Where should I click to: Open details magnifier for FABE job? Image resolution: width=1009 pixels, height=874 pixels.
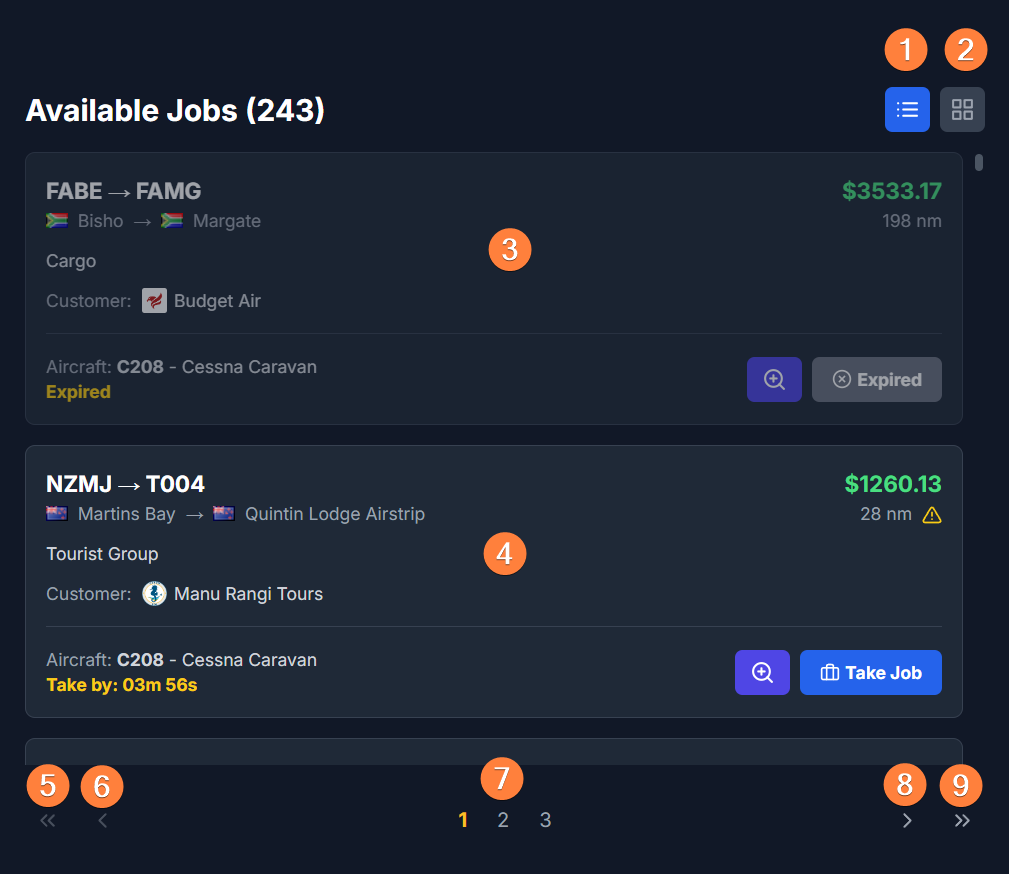click(x=774, y=380)
